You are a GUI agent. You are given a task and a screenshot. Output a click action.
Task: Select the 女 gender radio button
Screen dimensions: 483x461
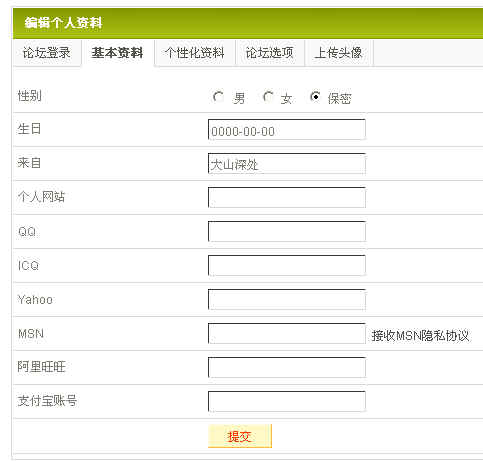268,97
